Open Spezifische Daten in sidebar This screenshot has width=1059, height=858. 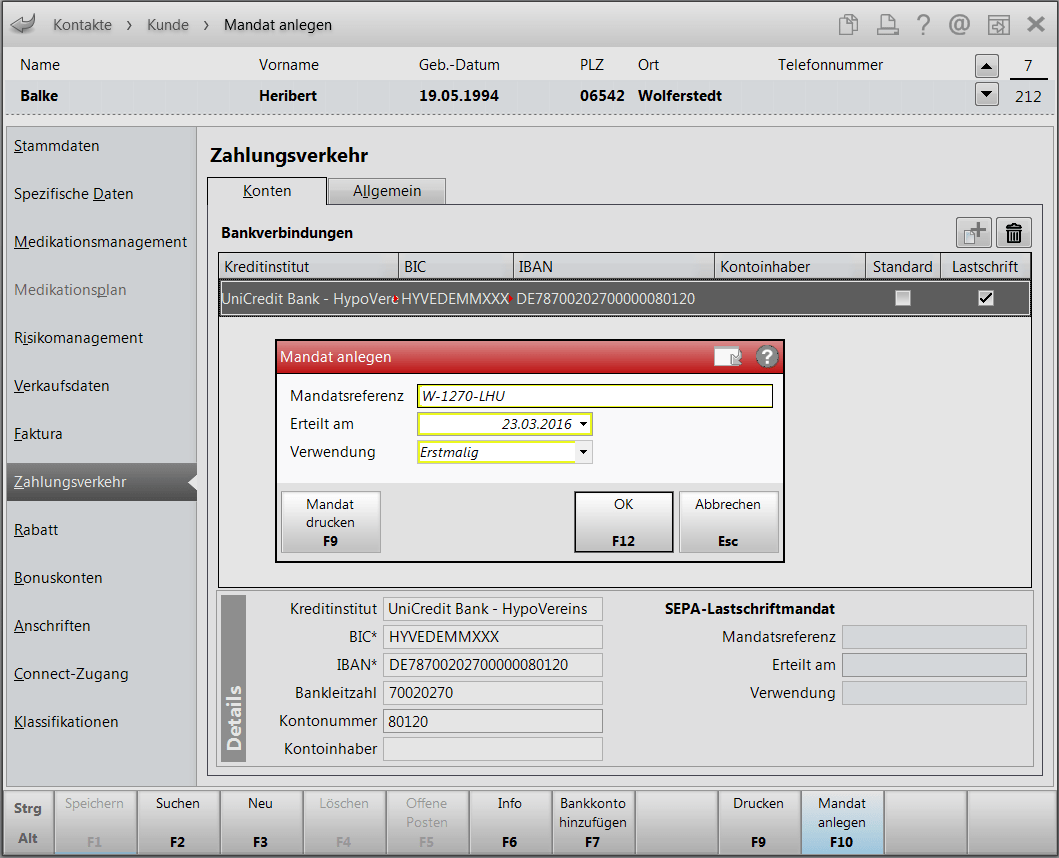click(74, 194)
